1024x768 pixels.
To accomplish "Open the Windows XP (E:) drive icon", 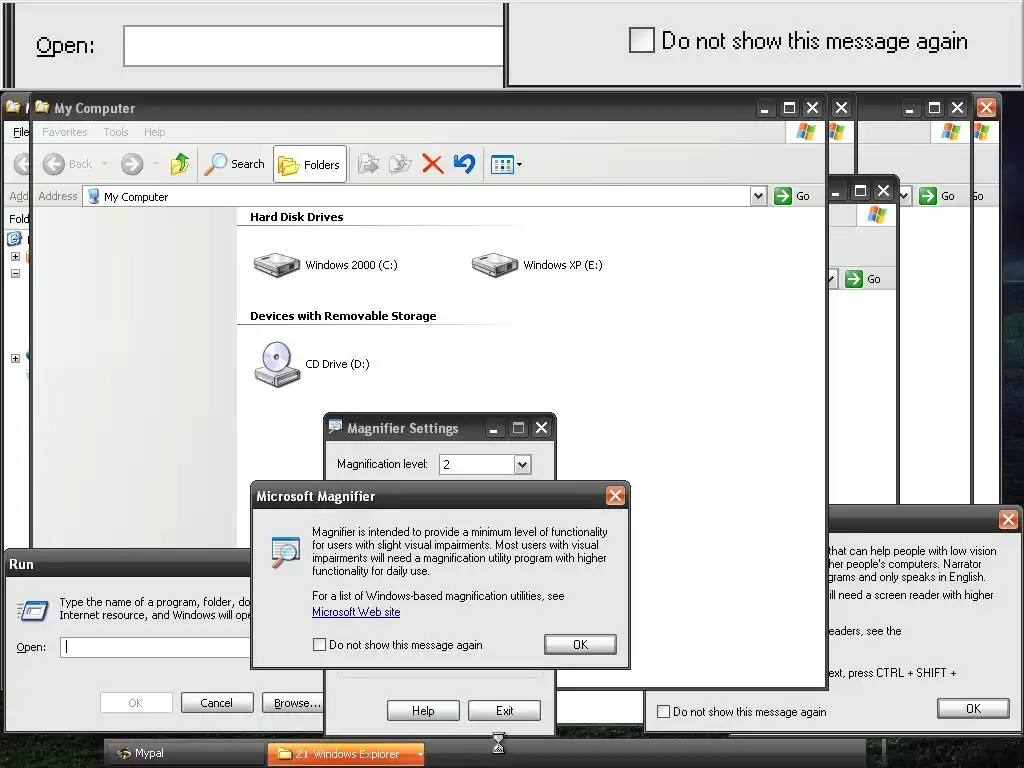I will tap(495, 264).
